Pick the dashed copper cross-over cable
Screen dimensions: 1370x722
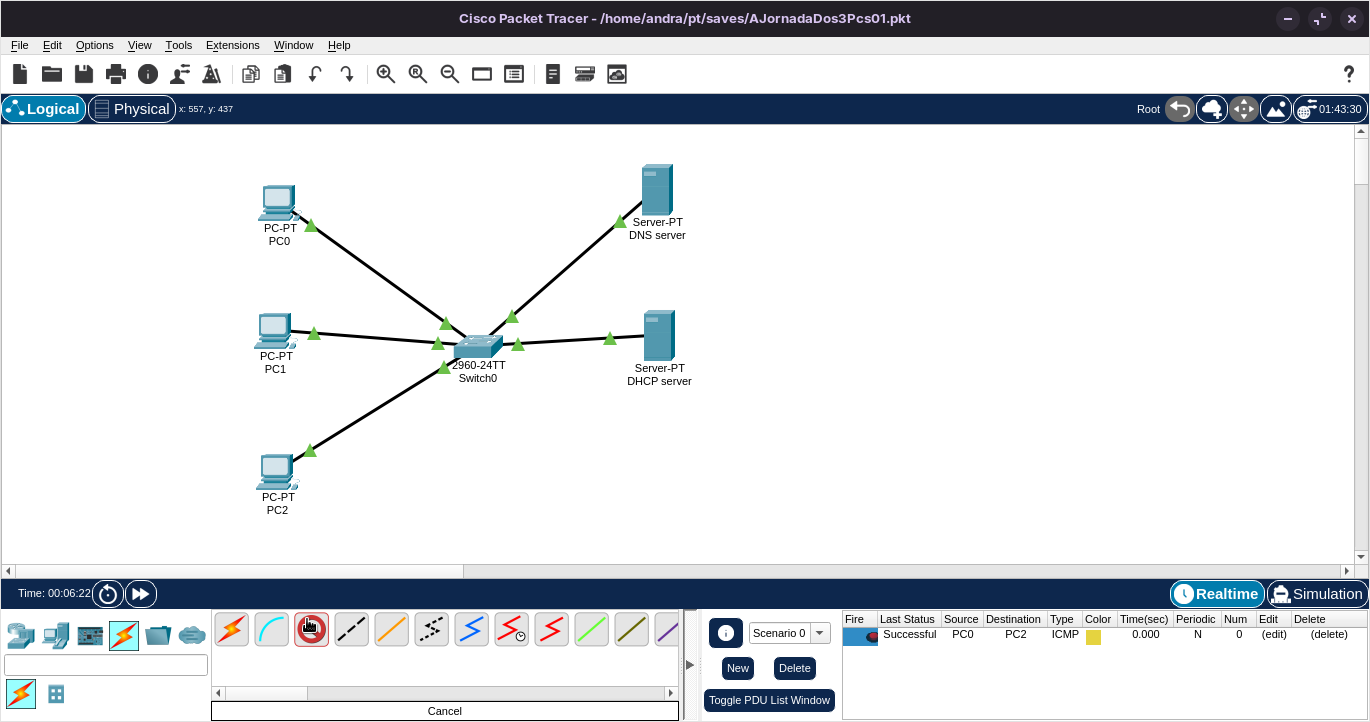[x=352, y=629]
